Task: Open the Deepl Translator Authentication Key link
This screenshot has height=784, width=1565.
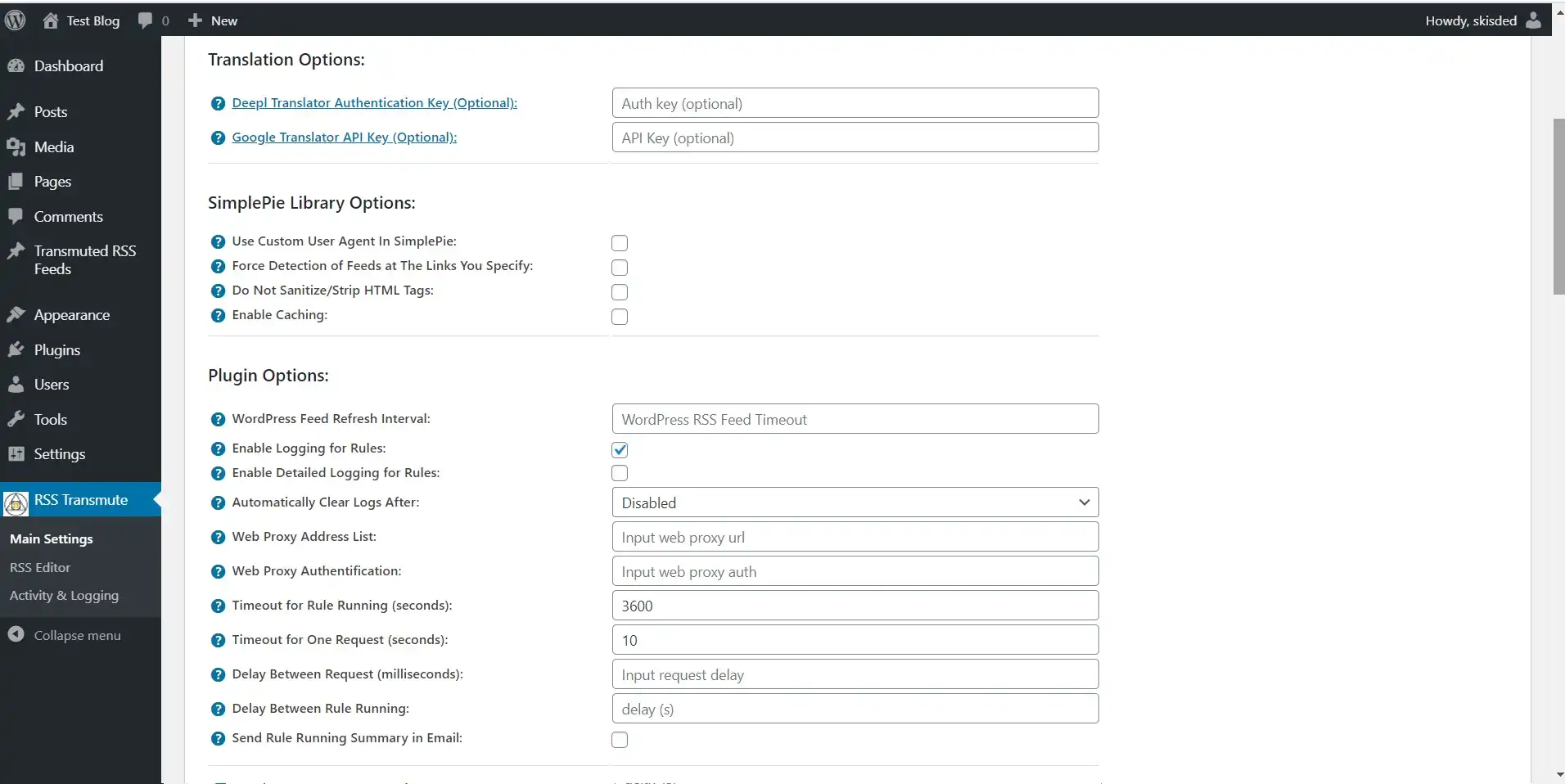Action: tap(375, 102)
